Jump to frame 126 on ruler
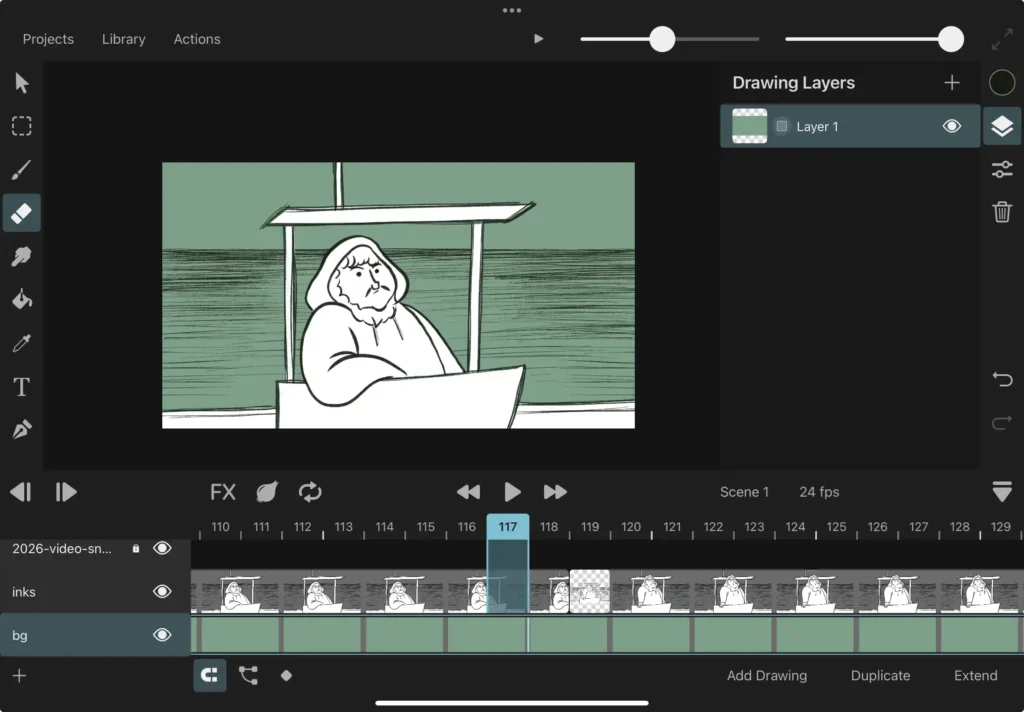This screenshot has height=712, width=1024. point(877,526)
